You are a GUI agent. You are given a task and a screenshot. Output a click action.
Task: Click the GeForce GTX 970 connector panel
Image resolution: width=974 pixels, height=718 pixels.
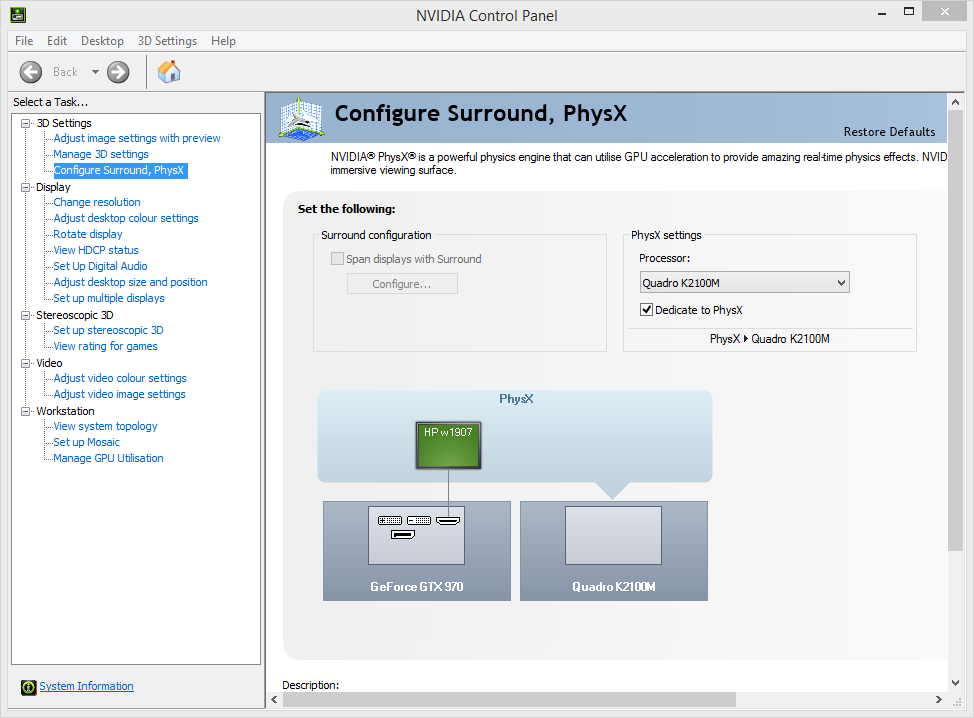(416, 535)
